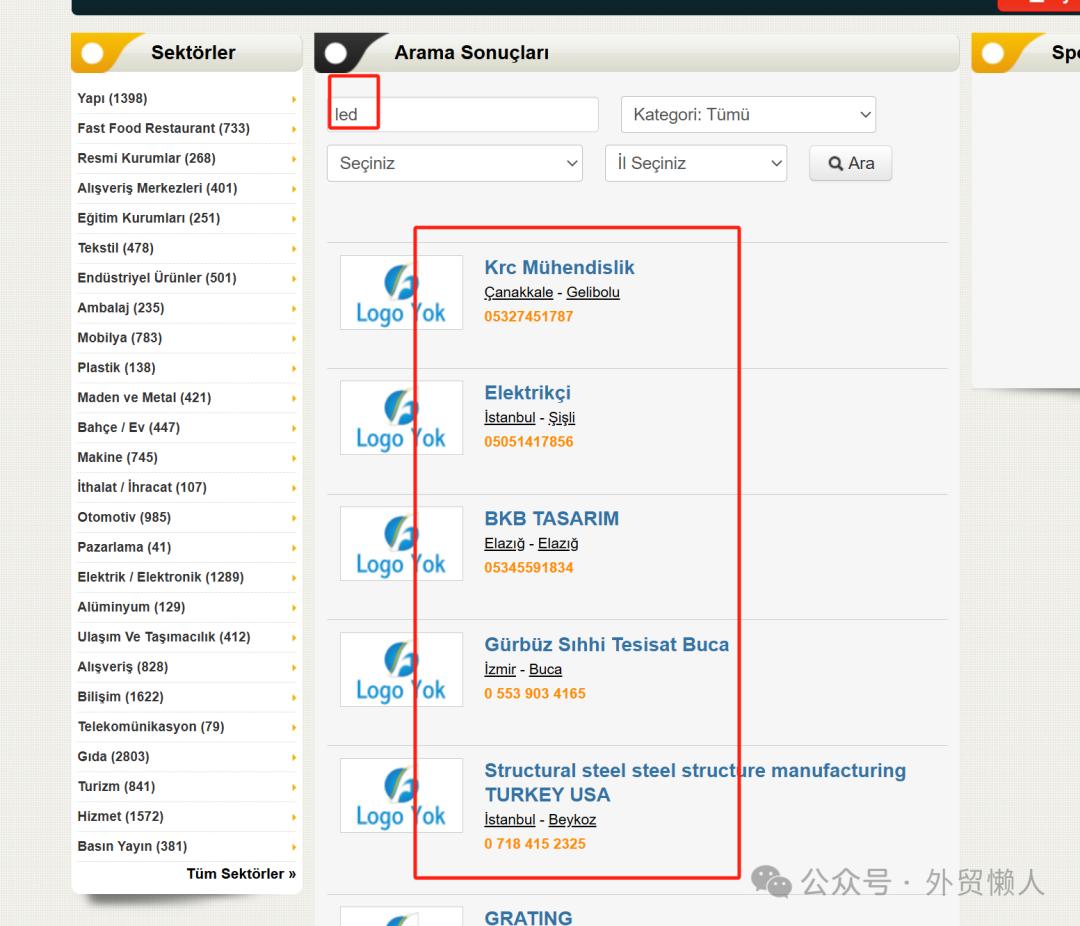
Task: Click phone number 0 553 903 4165
Action: 534,693
